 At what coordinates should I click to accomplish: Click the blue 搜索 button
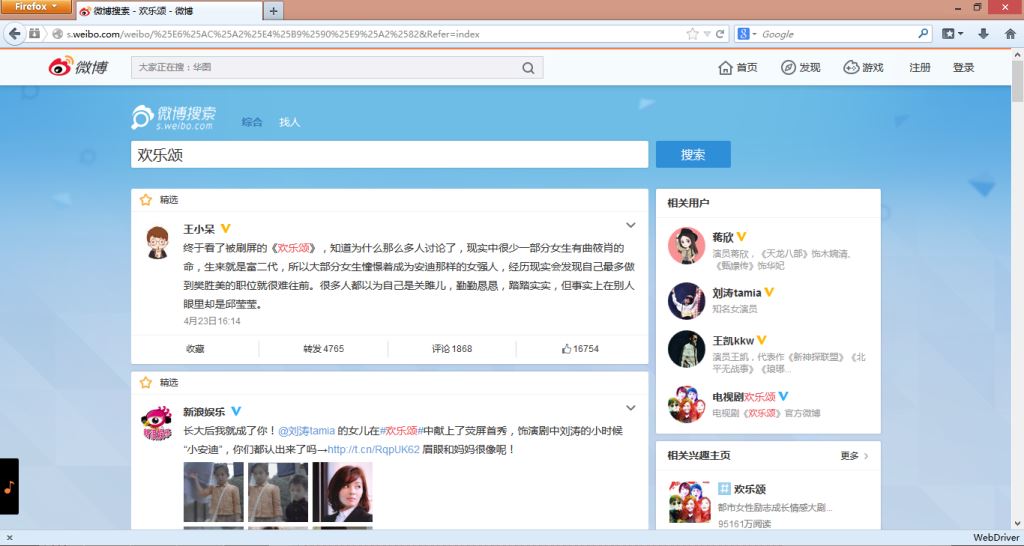pyautogui.click(x=693, y=155)
